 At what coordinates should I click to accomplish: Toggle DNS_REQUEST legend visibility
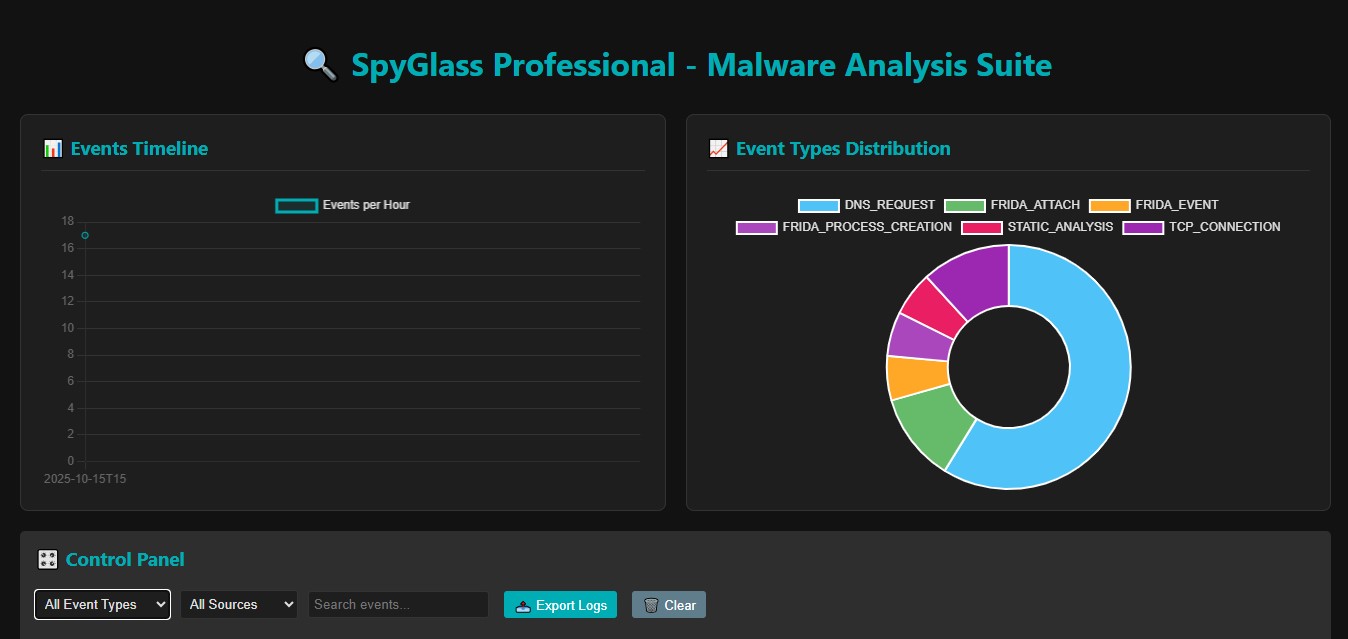(x=866, y=205)
